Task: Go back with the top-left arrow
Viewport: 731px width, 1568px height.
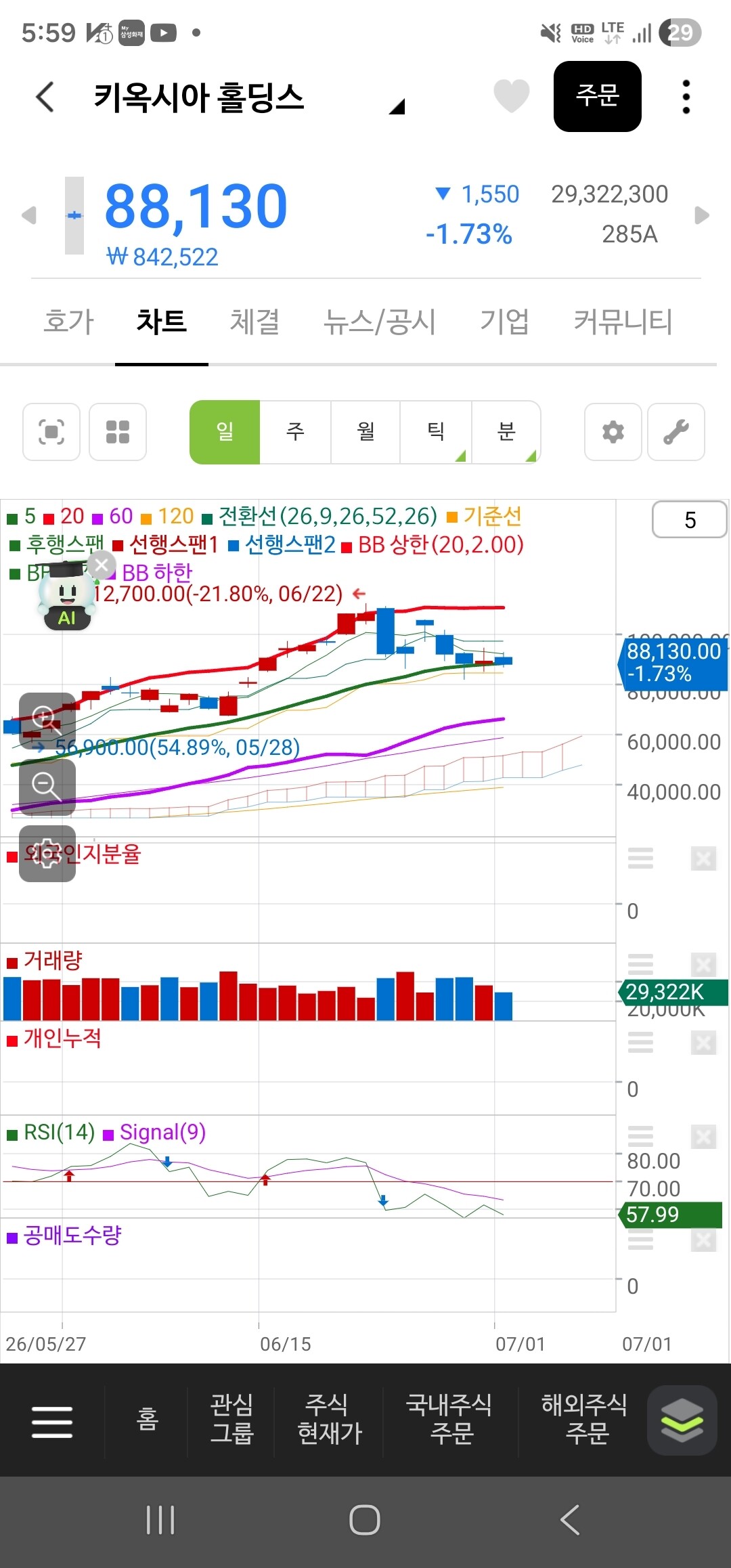Action: pos(45,97)
